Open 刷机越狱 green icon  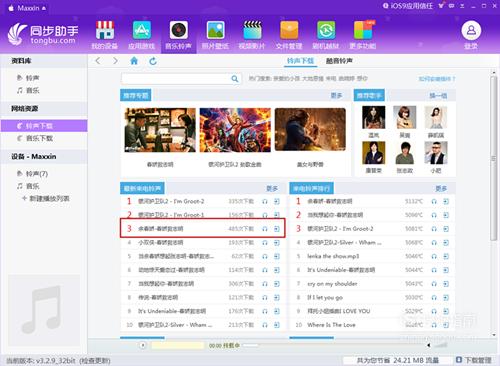(x=326, y=31)
